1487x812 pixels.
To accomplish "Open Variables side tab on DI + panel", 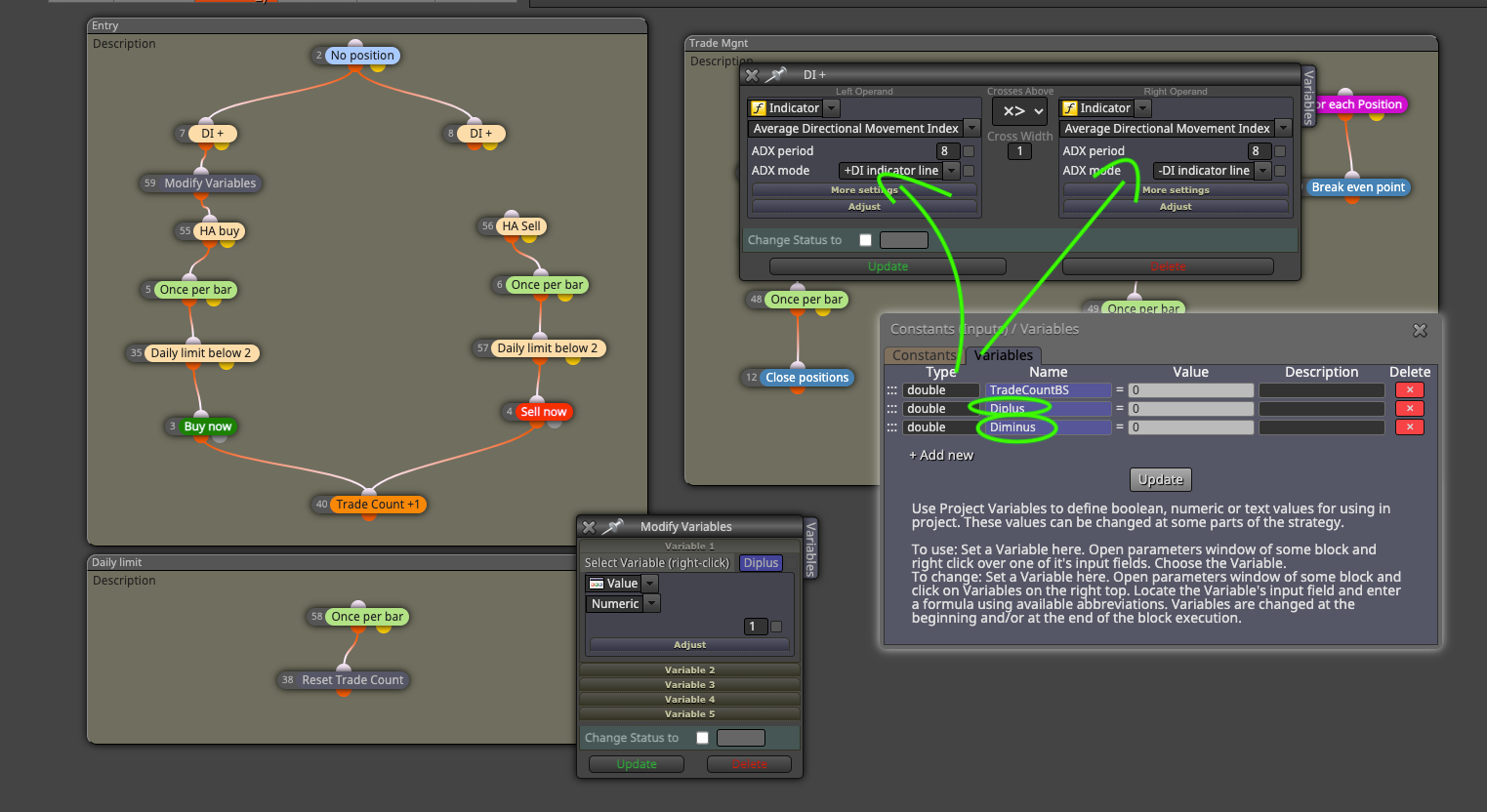I will [1308, 97].
